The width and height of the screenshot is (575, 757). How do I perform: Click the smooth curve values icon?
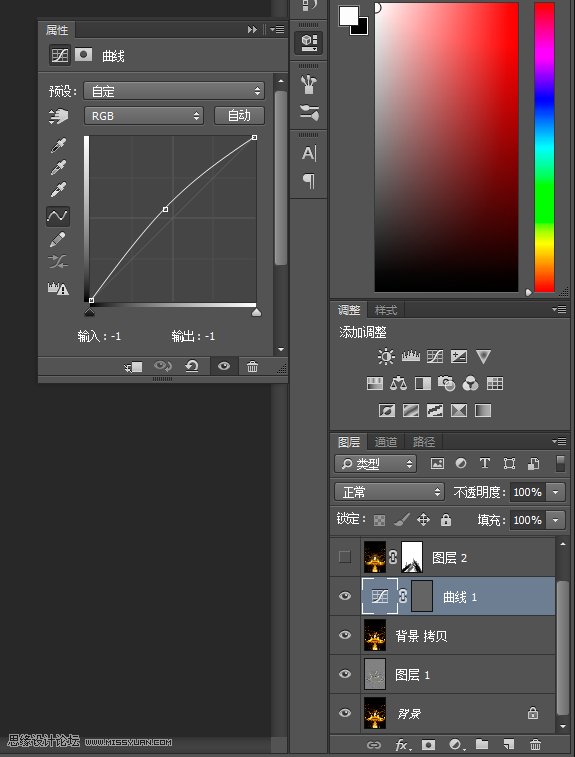pyautogui.click(x=58, y=262)
